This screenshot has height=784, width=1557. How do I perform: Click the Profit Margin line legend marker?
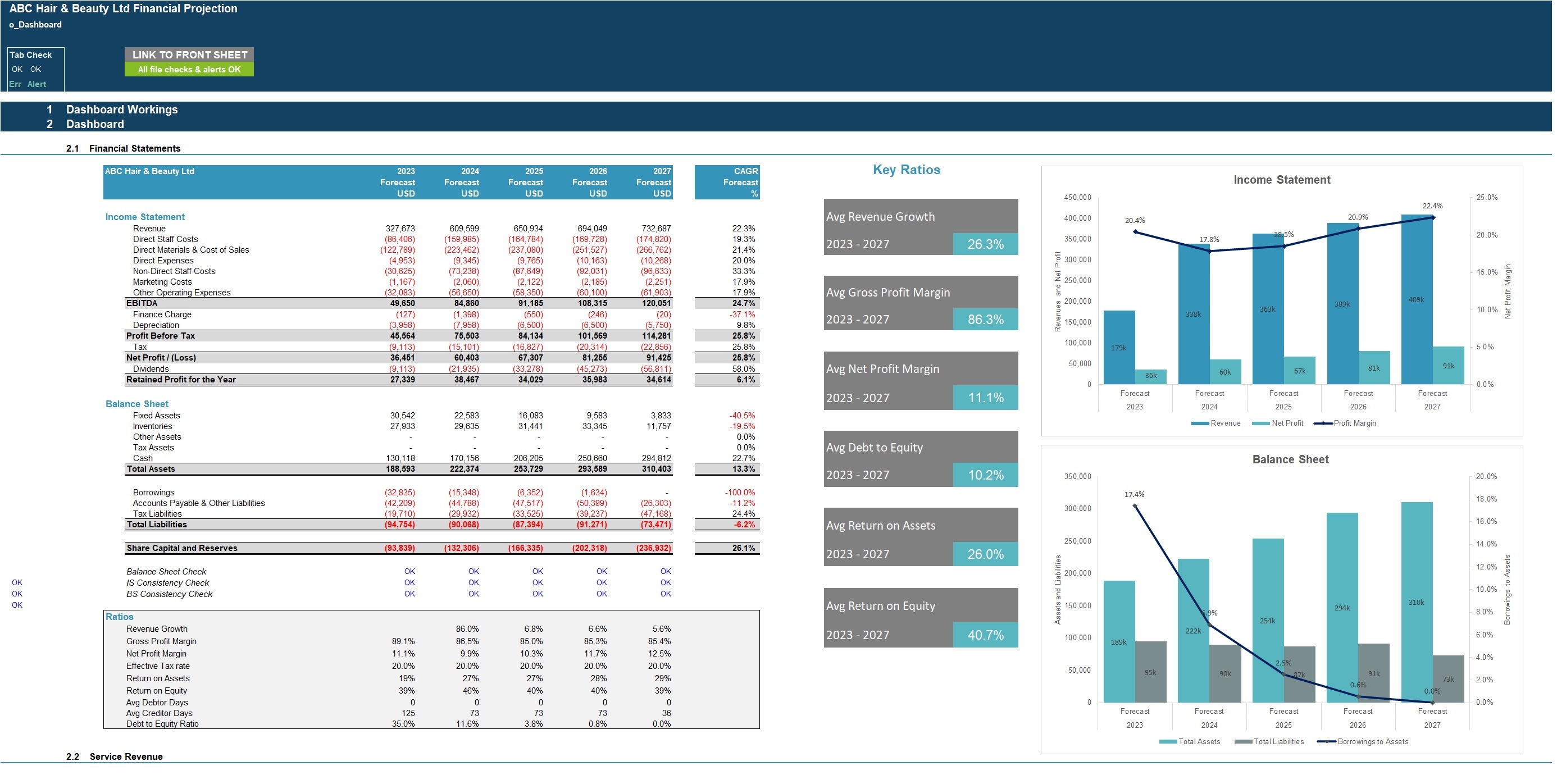pyautogui.click(x=1323, y=424)
